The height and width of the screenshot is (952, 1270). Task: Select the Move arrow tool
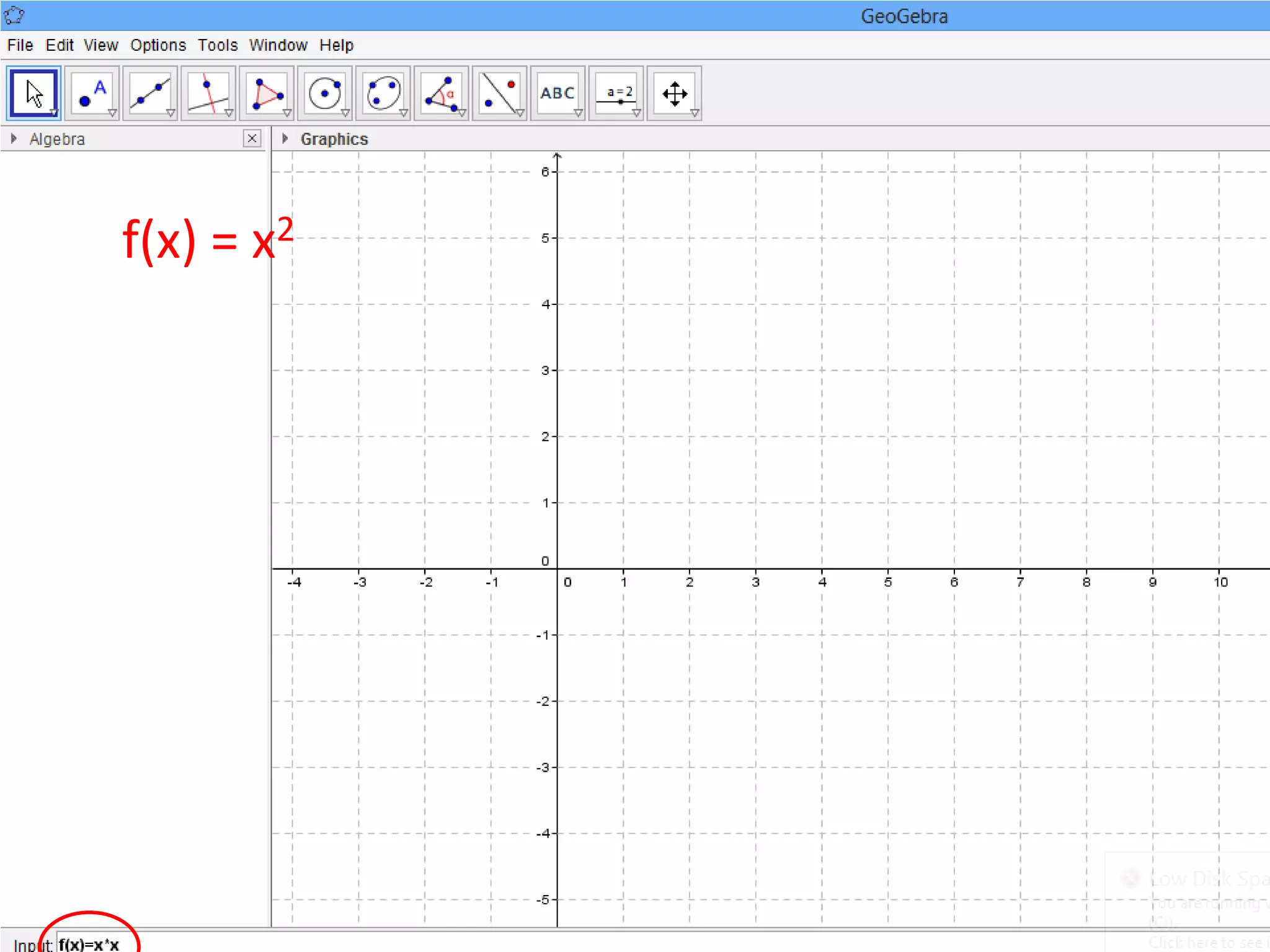pyautogui.click(x=33, y=93)
